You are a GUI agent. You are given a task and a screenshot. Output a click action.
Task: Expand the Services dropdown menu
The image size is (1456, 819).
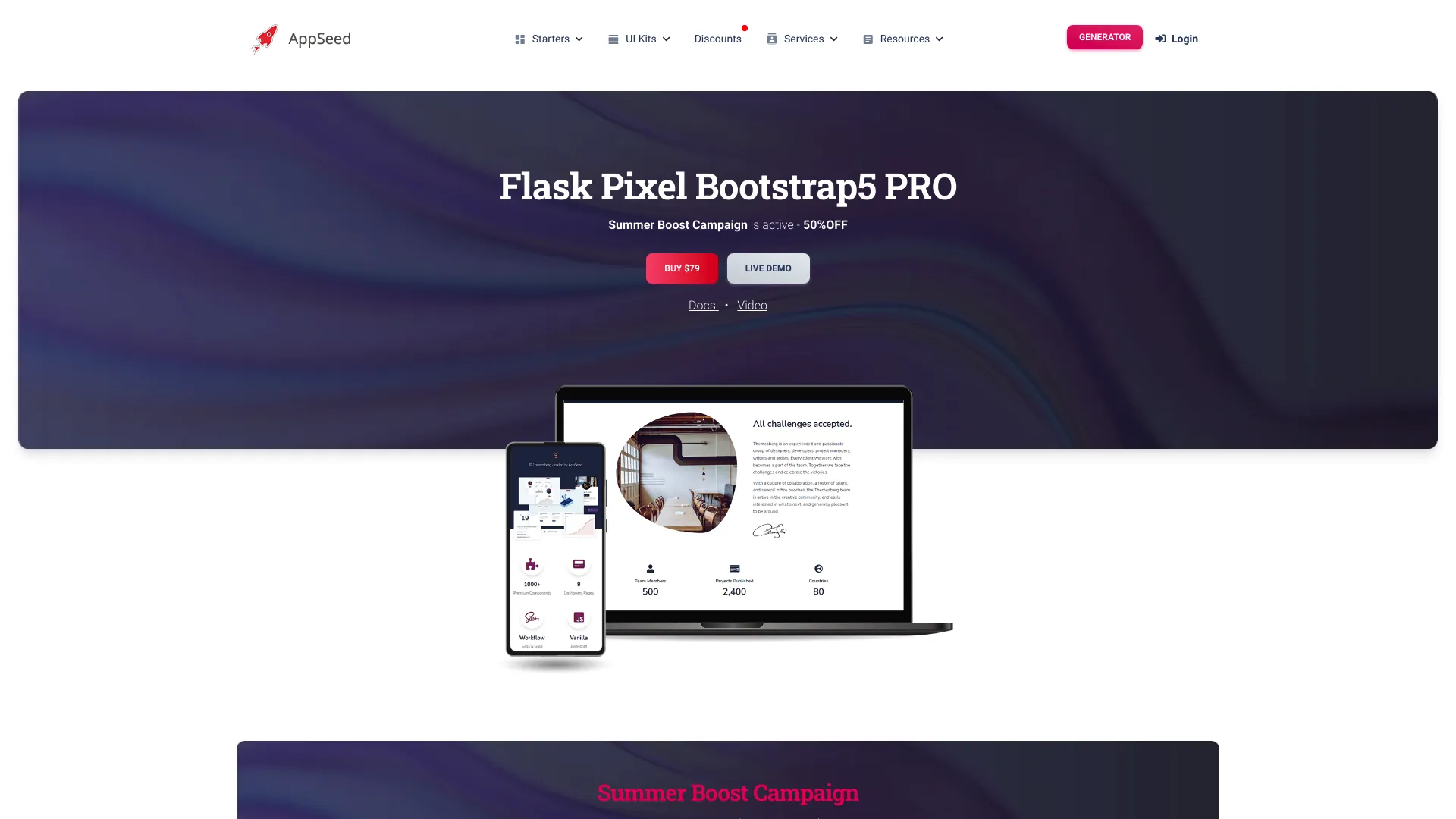(x=803, y=39)
